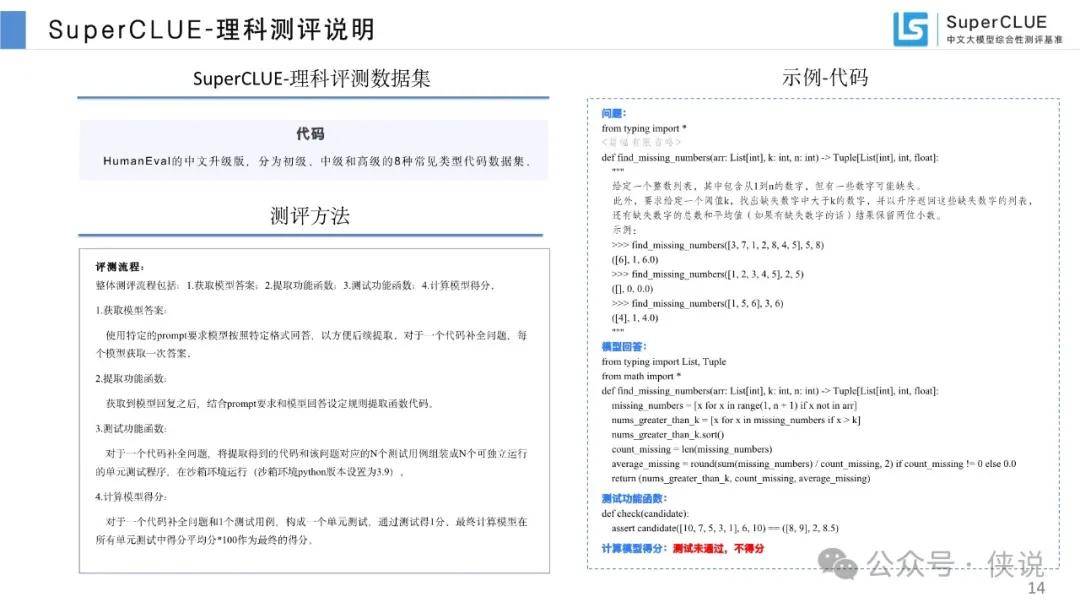
Task: Click the line 'from math import *'
Action: pos(641,376)
